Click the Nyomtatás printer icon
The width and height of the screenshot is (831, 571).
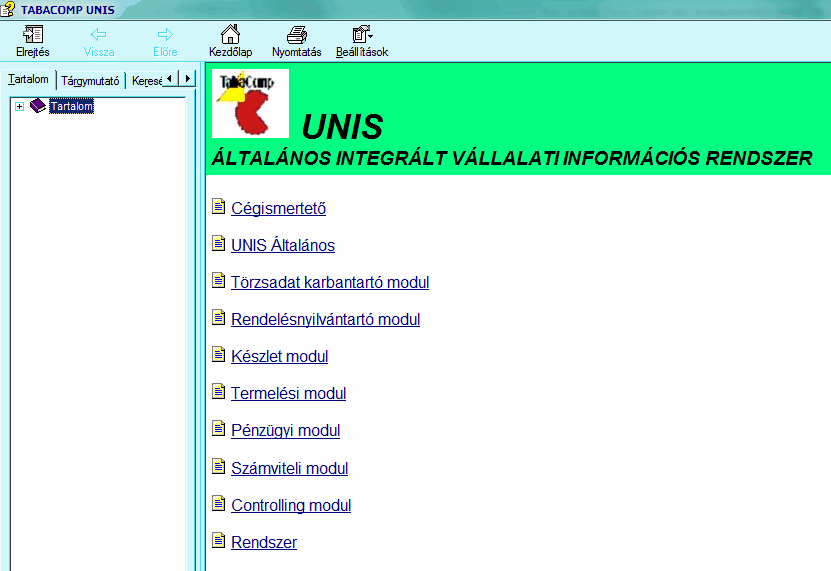click(297, 35)
